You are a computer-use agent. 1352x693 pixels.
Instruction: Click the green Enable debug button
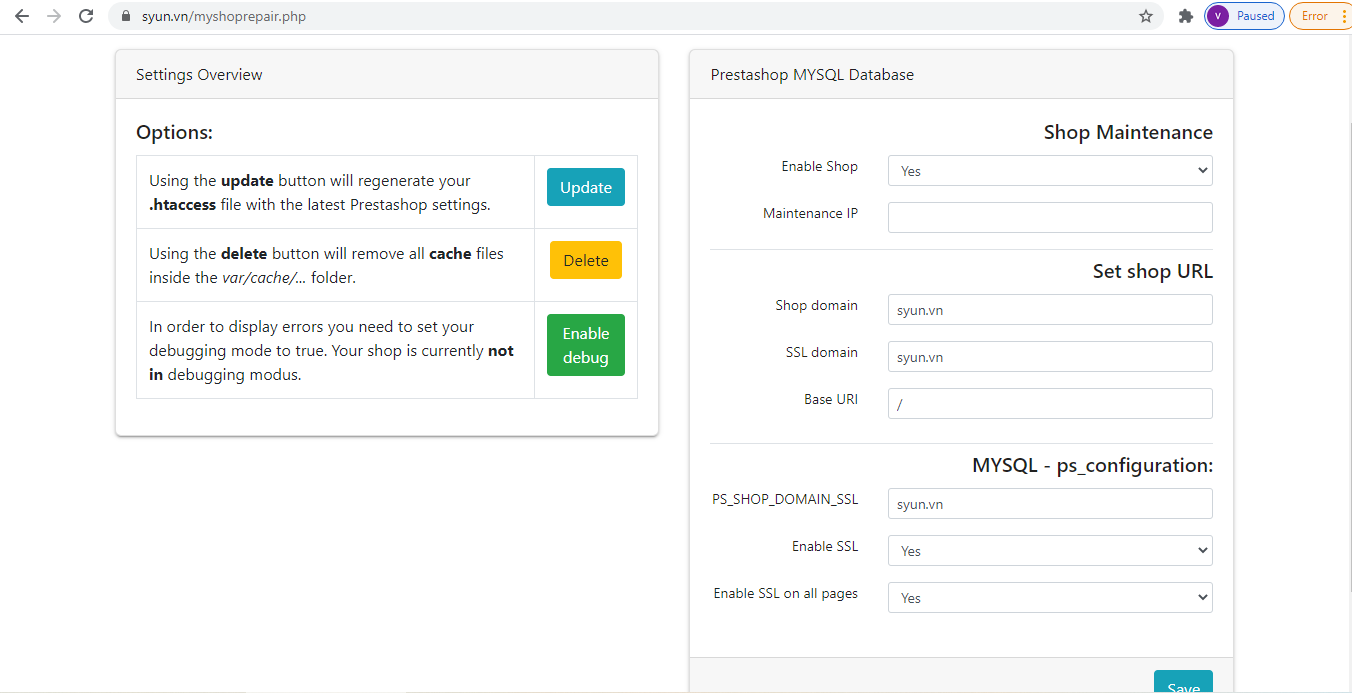click(x=586, y=345)
